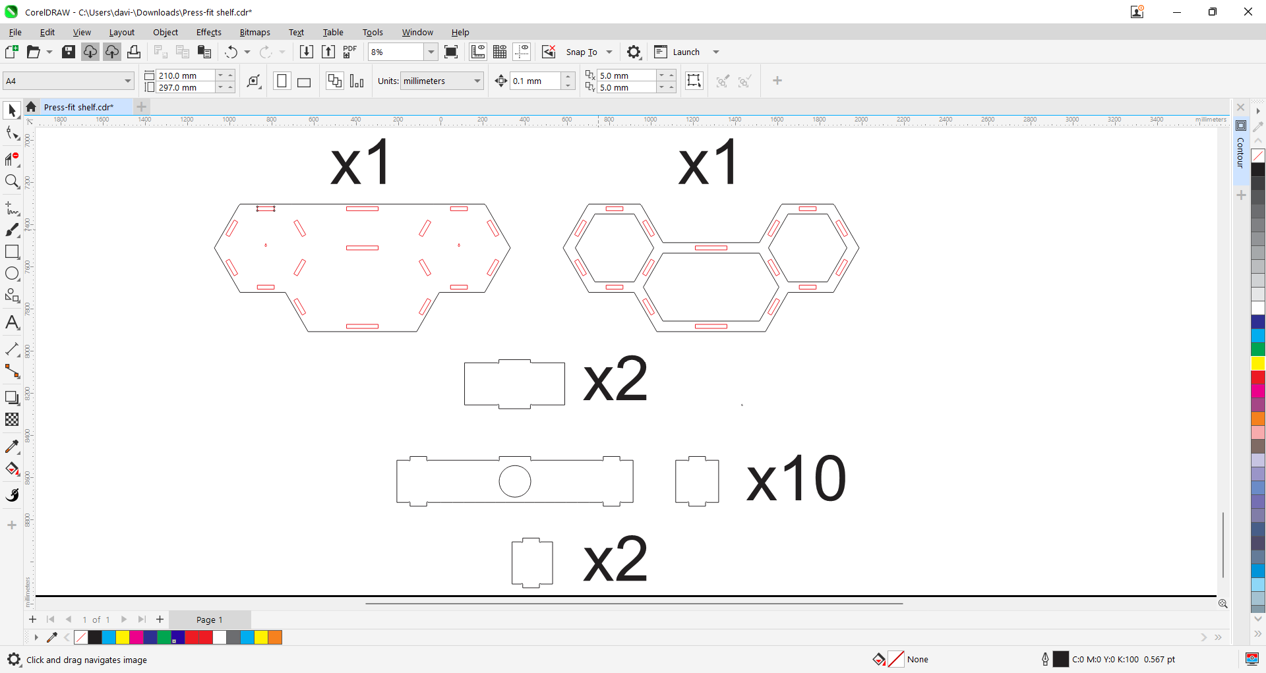Screen dimensions: 1266x673
Task: Toggle All Pages layout button
Action: [x=335, y=81]
